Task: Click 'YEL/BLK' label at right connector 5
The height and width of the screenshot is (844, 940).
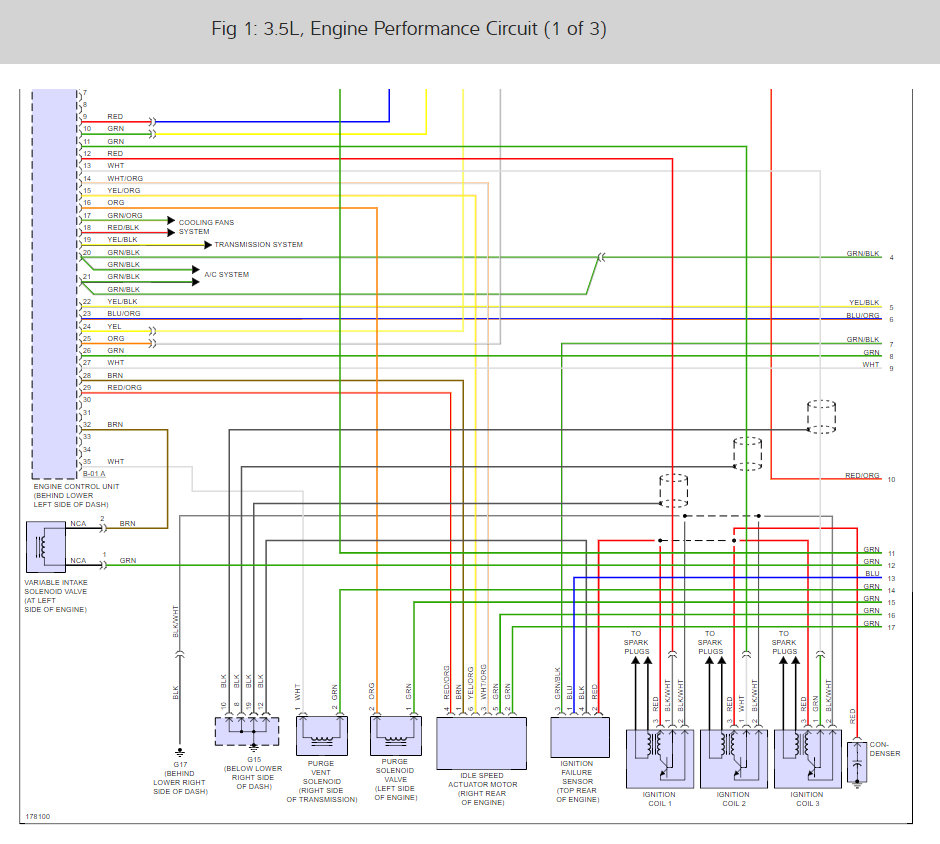Action: pos(864,303)
